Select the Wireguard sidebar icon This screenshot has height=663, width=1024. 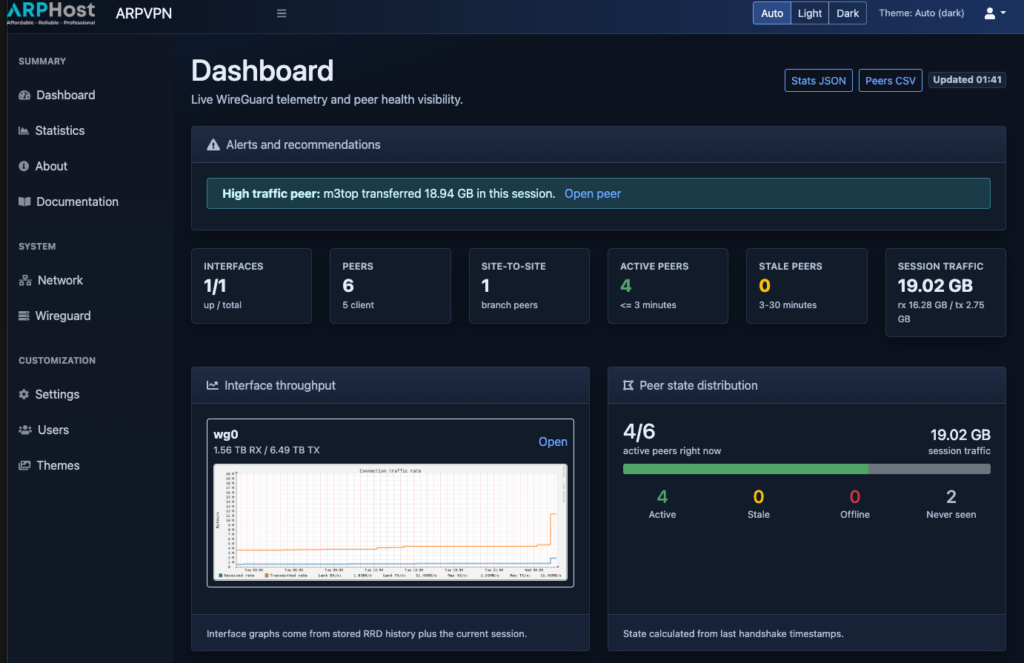tap(23, 315)
